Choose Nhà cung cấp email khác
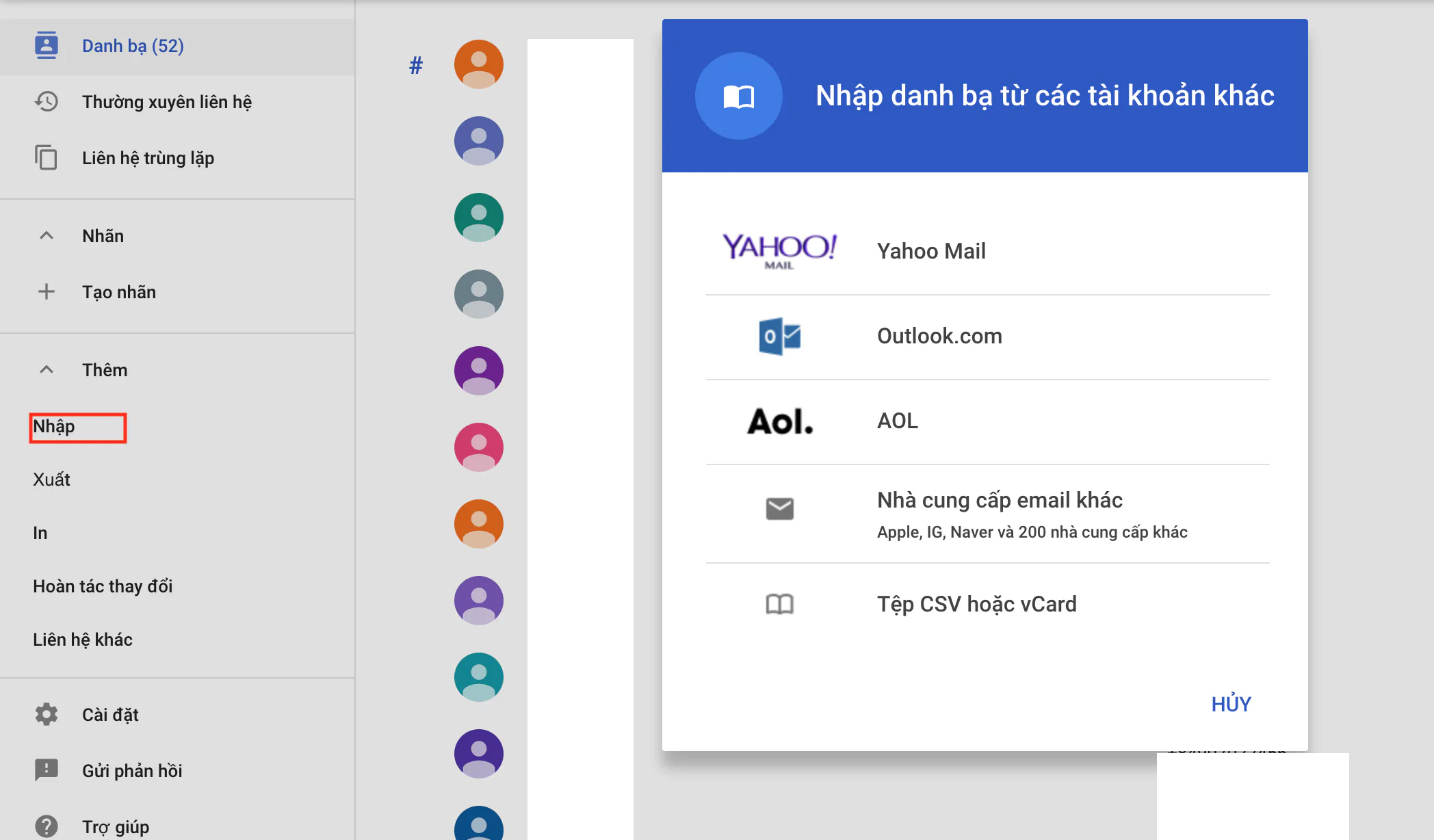Image resolution: width=1434 pixels, height=840 pixels. [987, 514]
